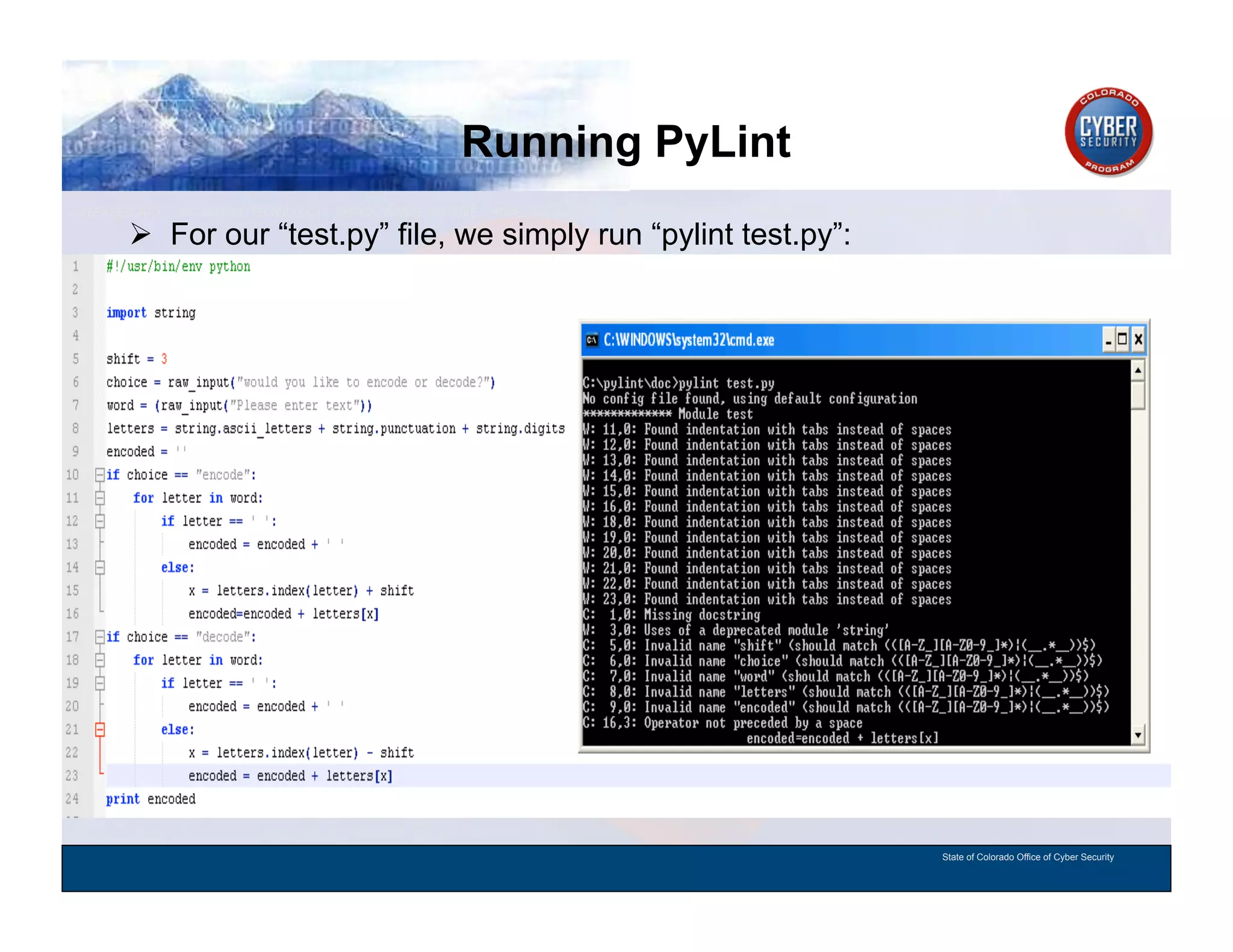This screenshot has height=952, width=1233.
Task: Click line number 5 in the editor gutter
Action: (75, 359)
